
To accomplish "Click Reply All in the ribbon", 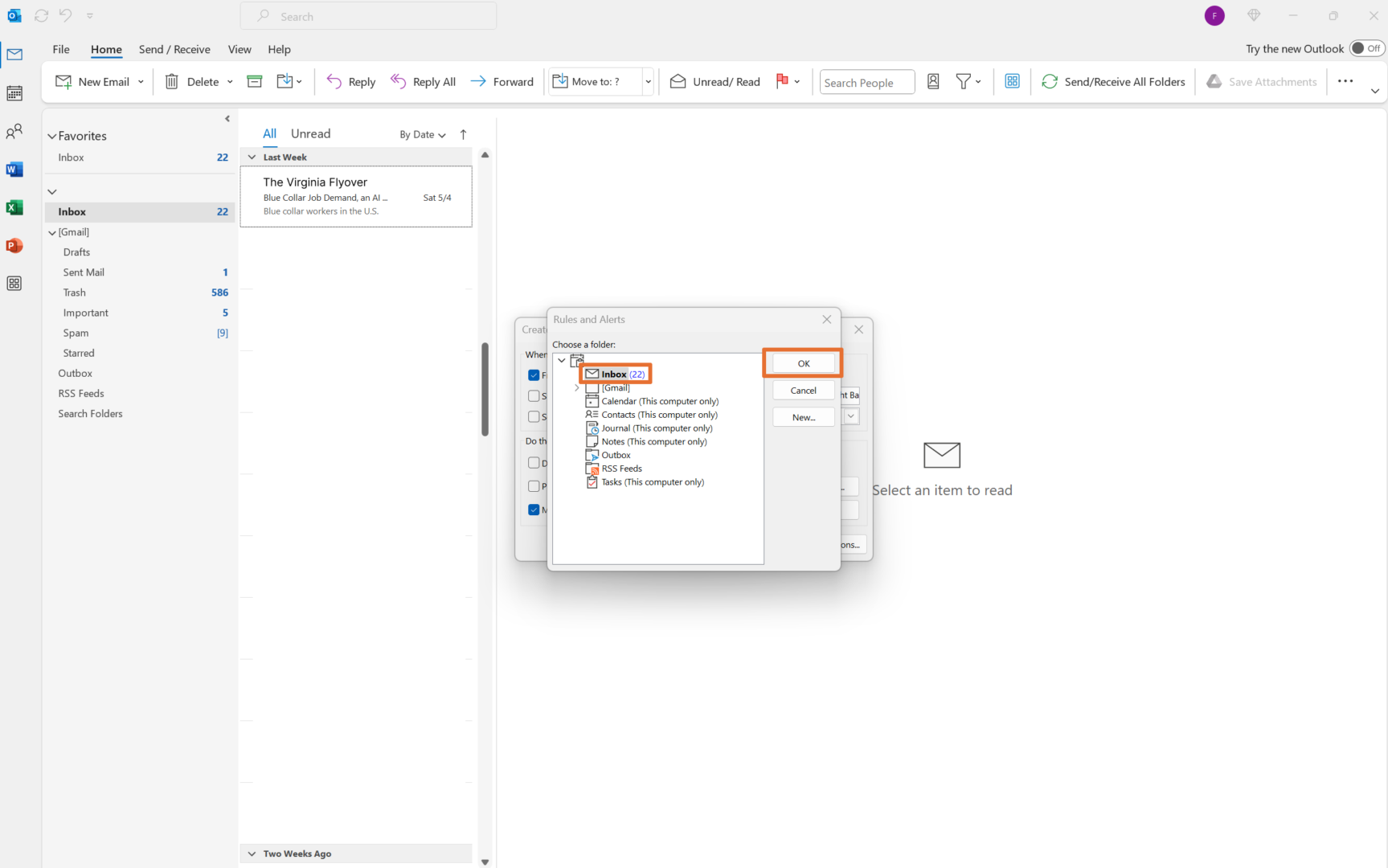I will (423, 81).
